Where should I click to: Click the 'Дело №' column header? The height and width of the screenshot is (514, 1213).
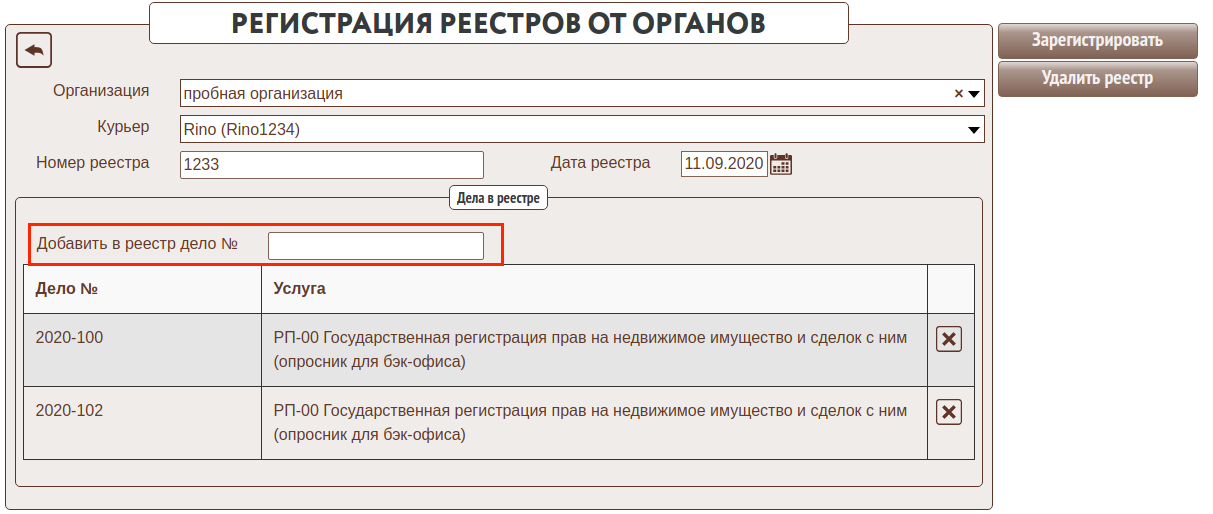[x=66, y=289]
